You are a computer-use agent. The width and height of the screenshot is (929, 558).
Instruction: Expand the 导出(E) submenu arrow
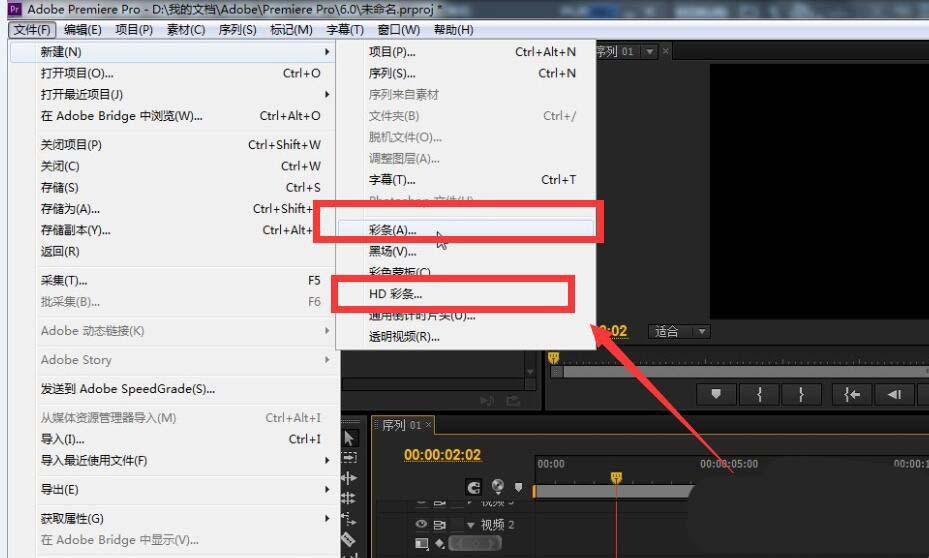(326, 489)
